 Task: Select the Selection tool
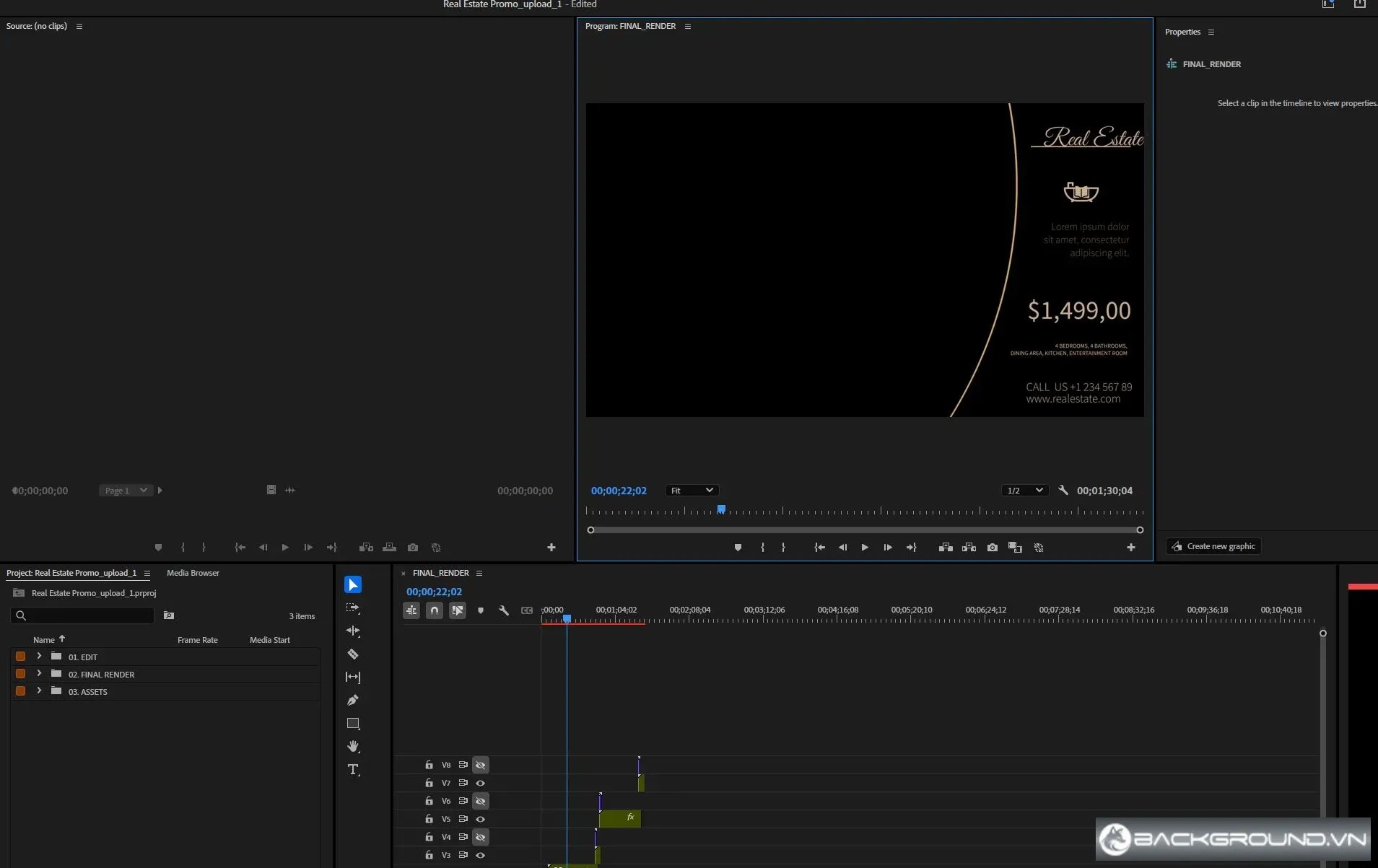(x=353, y=584)
